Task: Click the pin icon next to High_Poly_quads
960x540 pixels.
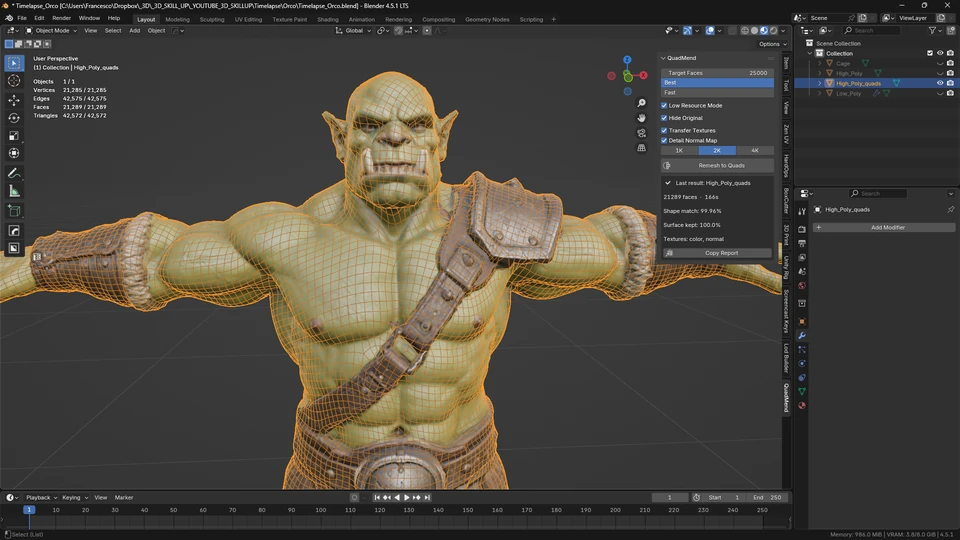Action: (950, 209)
